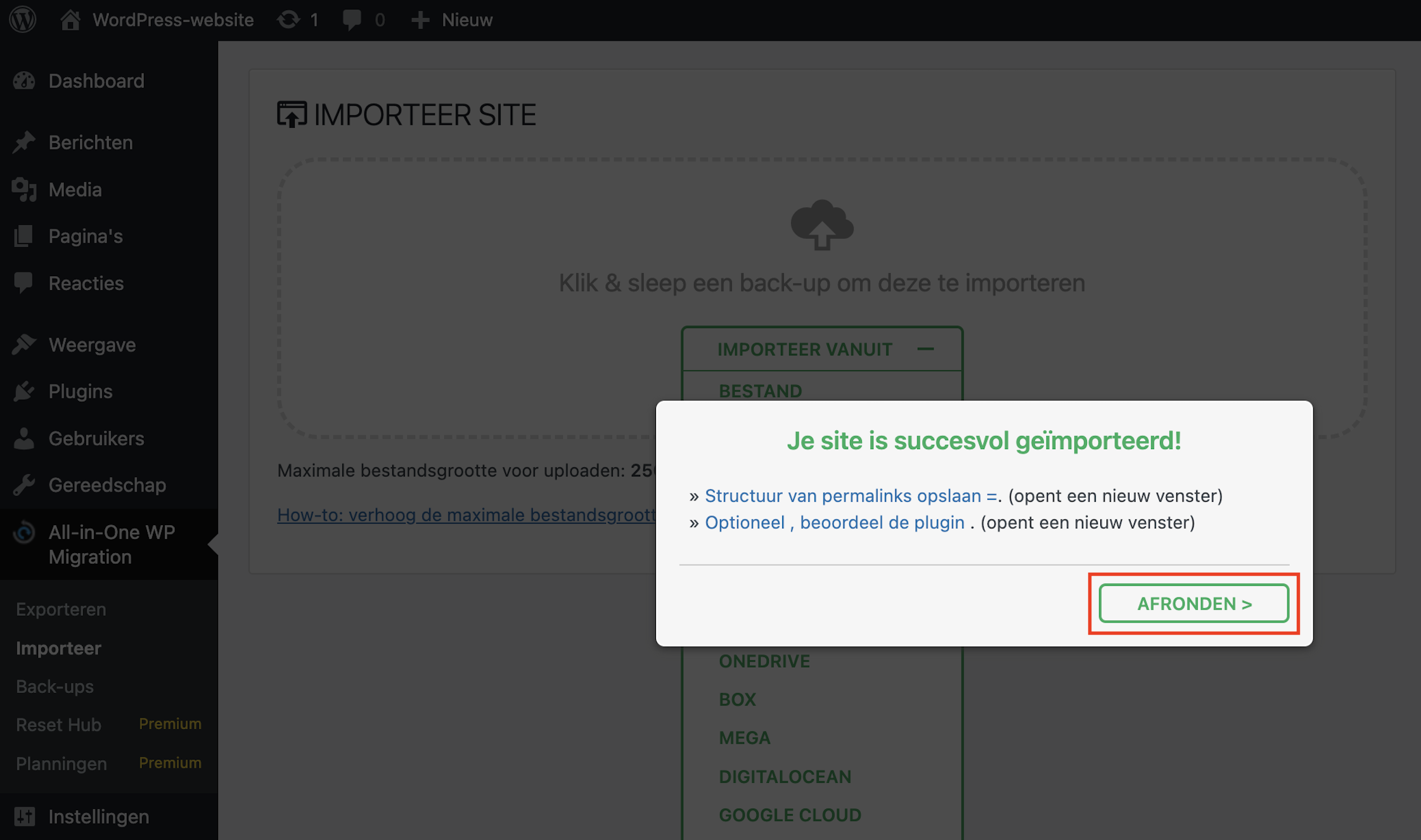Open the Instellingen menu item
Viewport: 1421px width, 840px height.
click(x=98, y=817)
